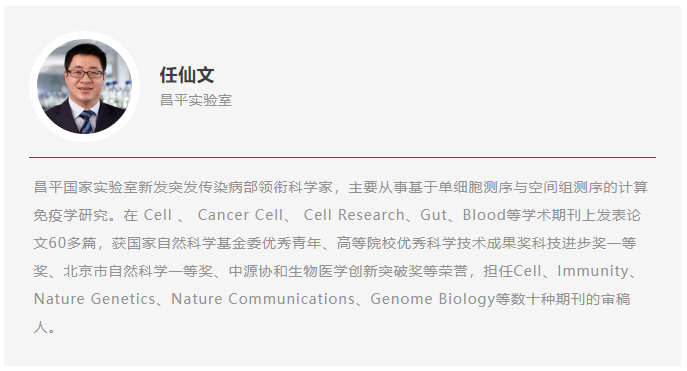
Task: Click the word Immunity in the bio
Action: click(x=593, y=271)
